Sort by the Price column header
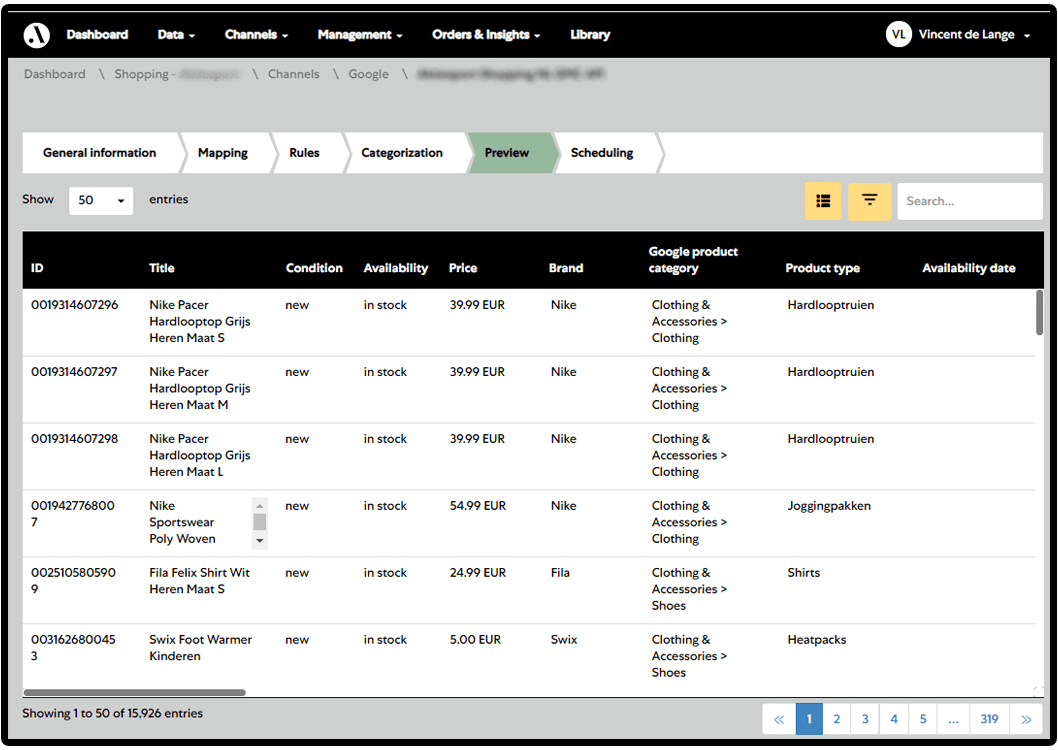Viewport: 1058px width, 750px height. tap(463, 268)
